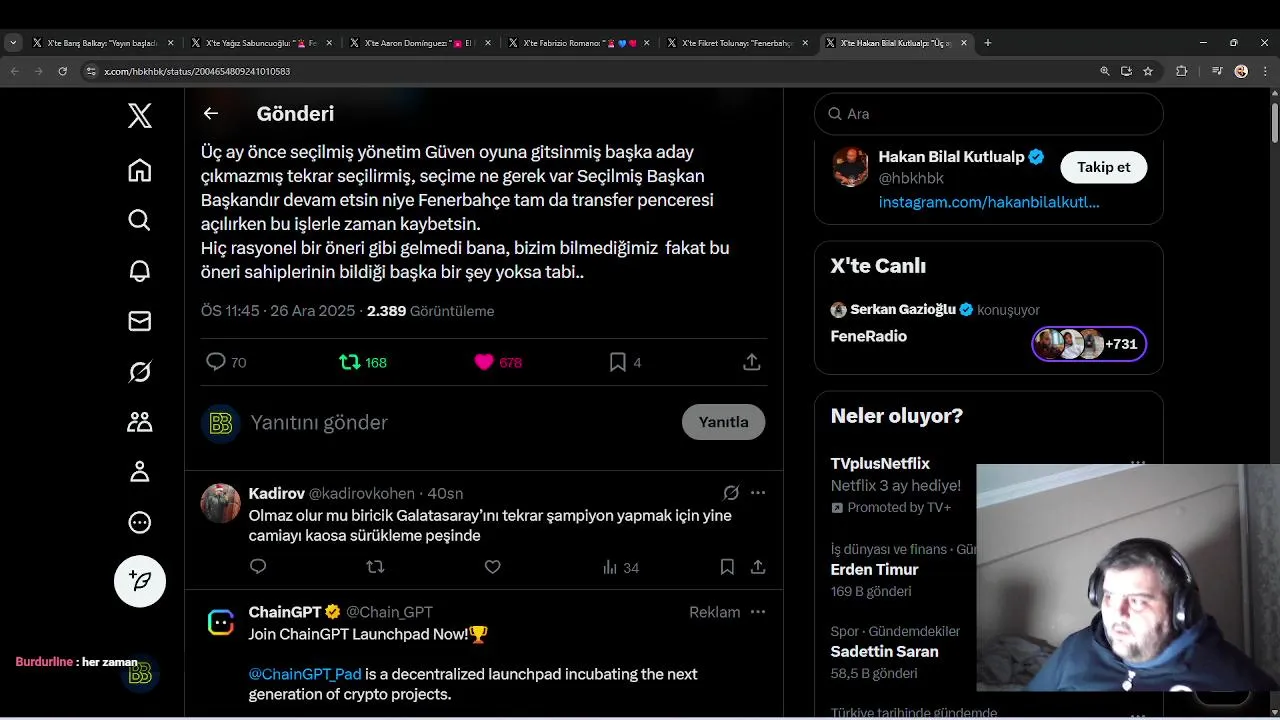Viewport: 1280px width, 720px height.
Task: Go back using the arrow beside Gönderi
Action: click(x=211, y=113)
